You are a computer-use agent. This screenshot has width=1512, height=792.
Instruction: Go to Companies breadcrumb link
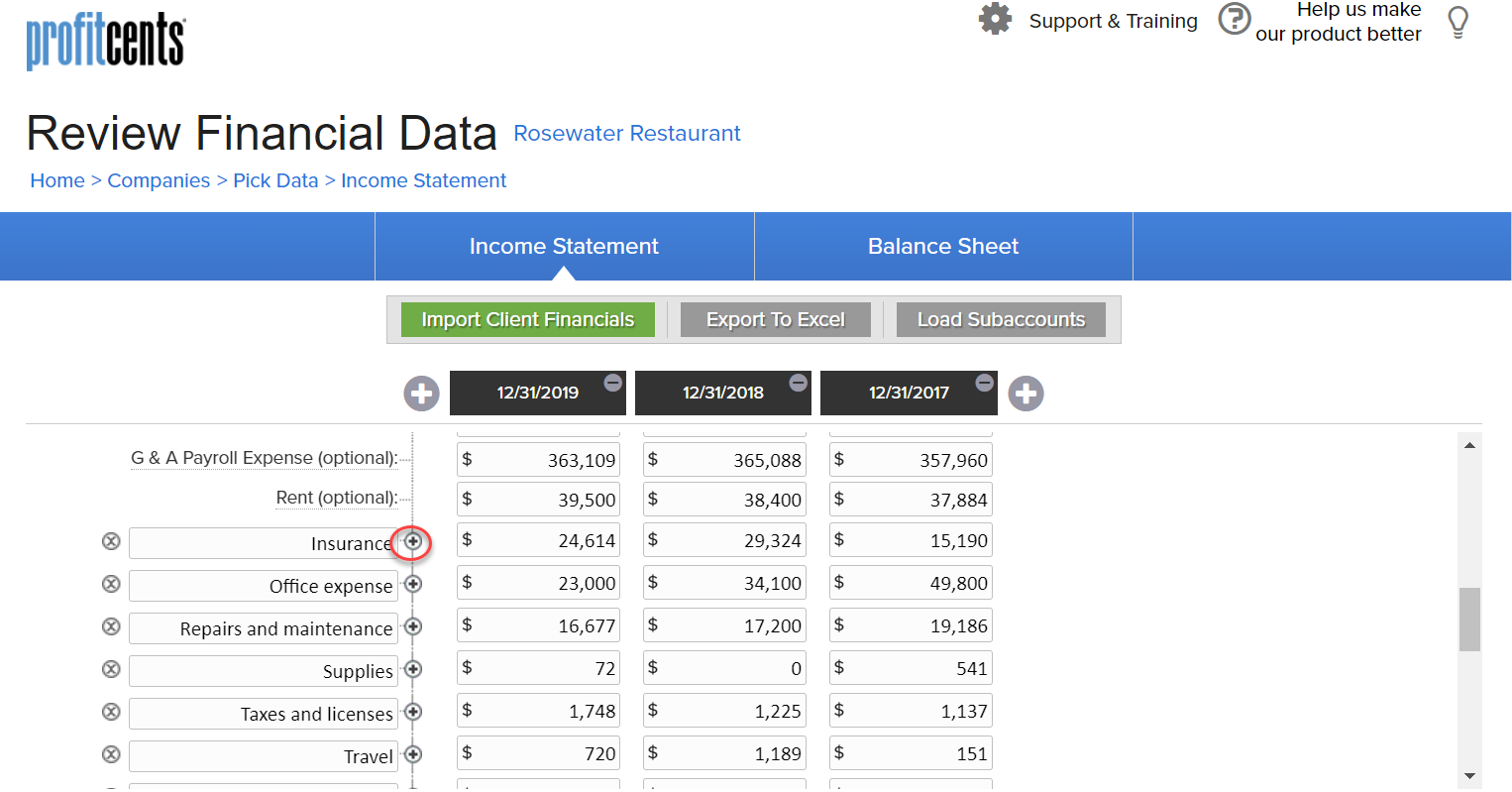coord(159,180)
